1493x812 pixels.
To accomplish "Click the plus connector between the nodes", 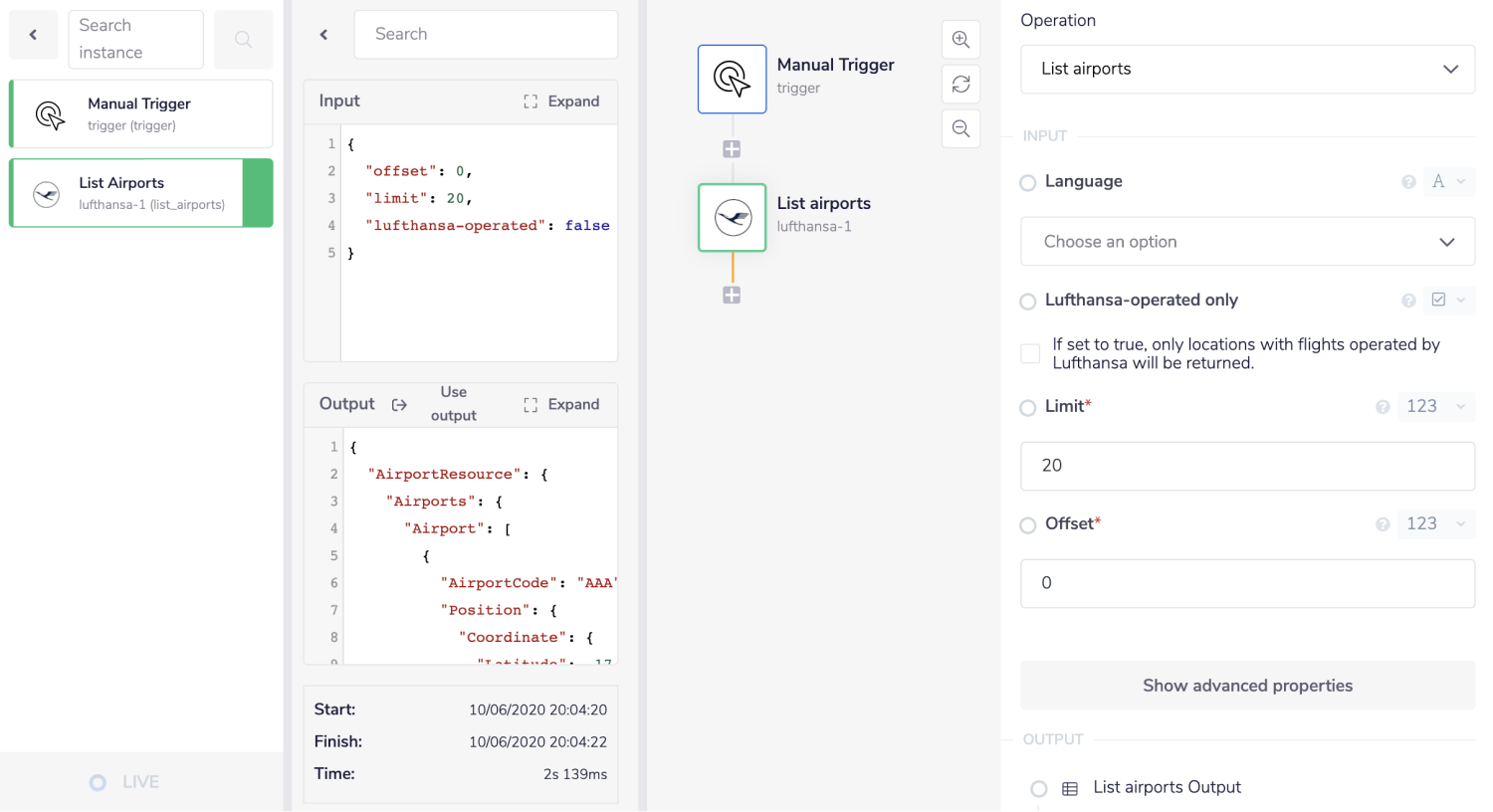I will (x=732, y=149).
